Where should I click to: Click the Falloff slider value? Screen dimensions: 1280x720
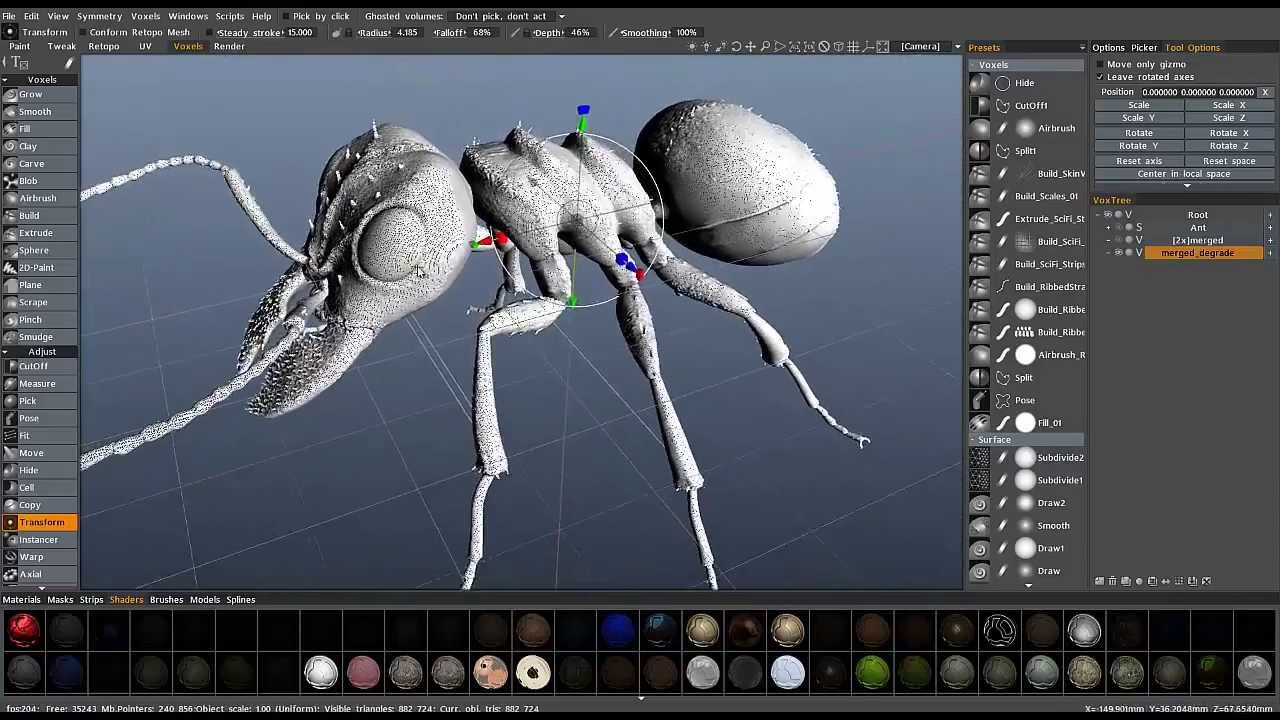click(481, 32)
